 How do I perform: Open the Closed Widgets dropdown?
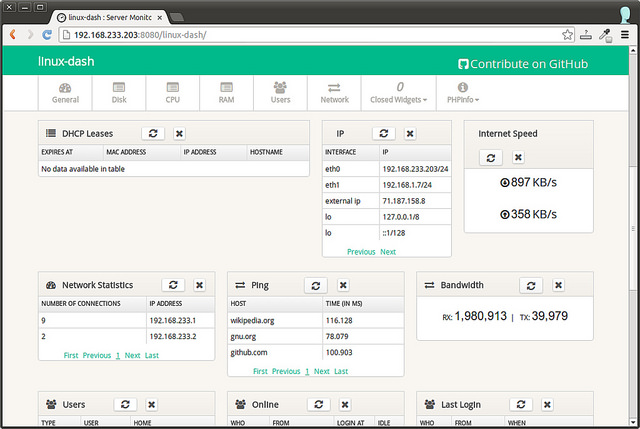pyautogui.click(x=399, y=93)
